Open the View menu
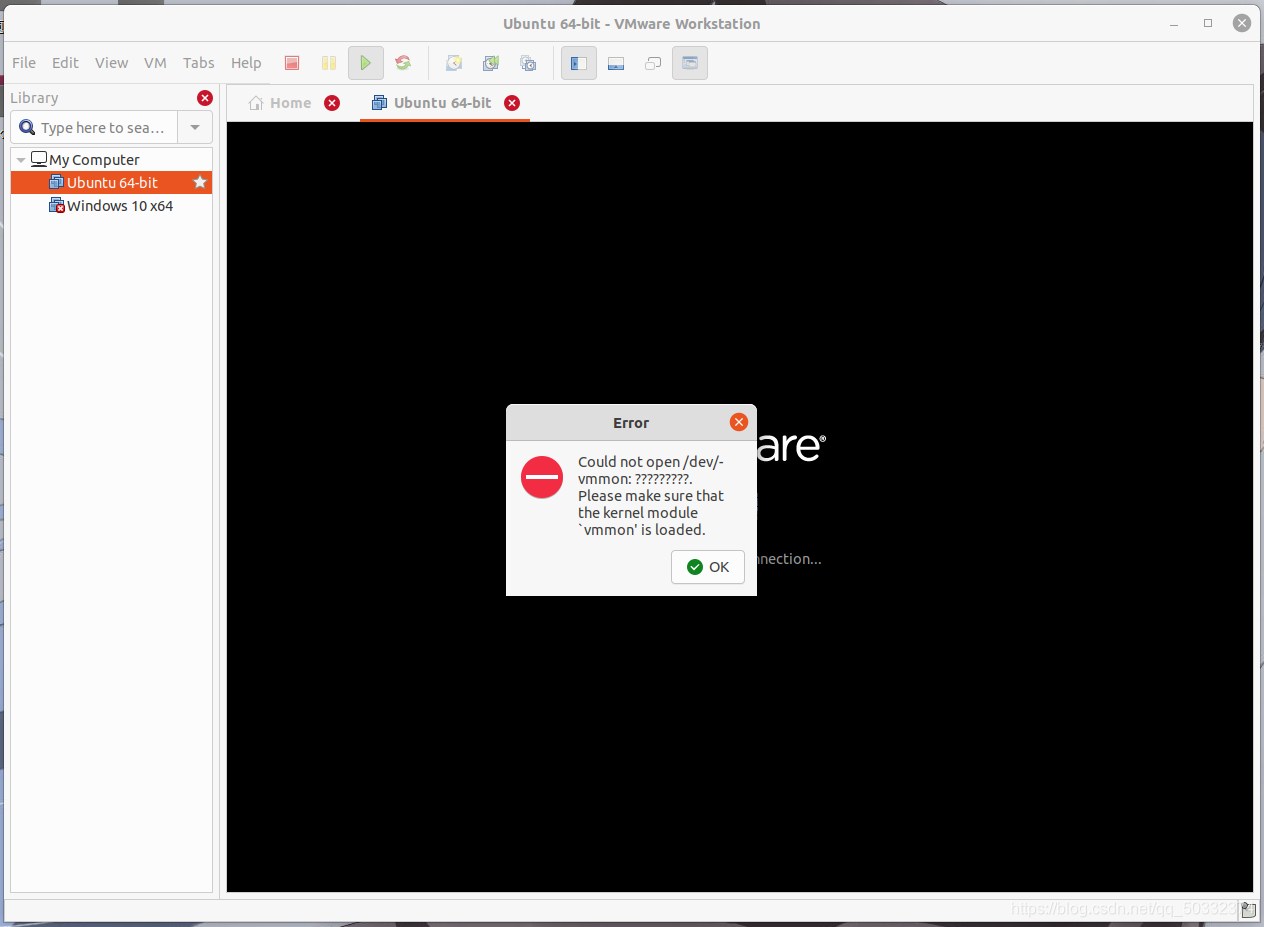Image resolution: width=1264 pixels, height=927 pixels. click(x=111, y=63)
